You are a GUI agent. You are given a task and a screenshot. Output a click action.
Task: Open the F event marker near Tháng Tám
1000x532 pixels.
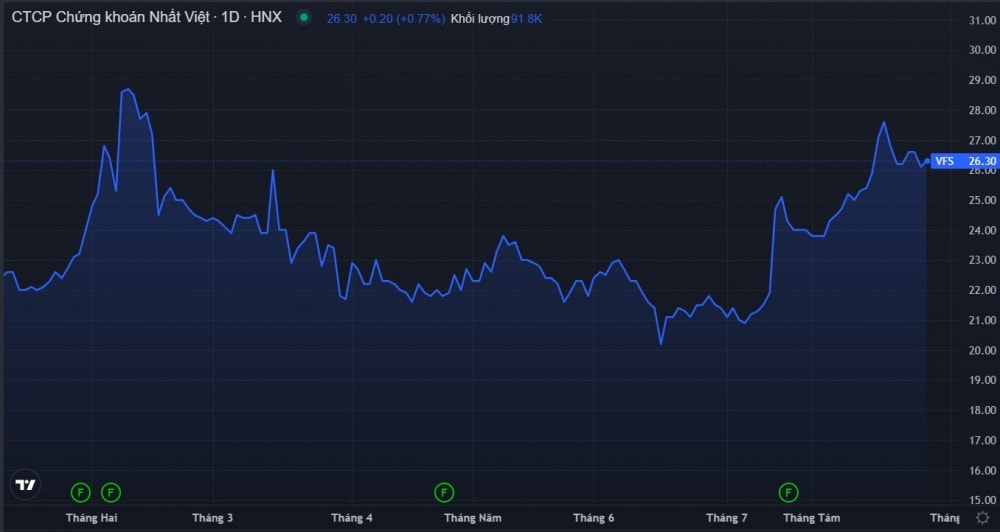[x=788, y=492]
